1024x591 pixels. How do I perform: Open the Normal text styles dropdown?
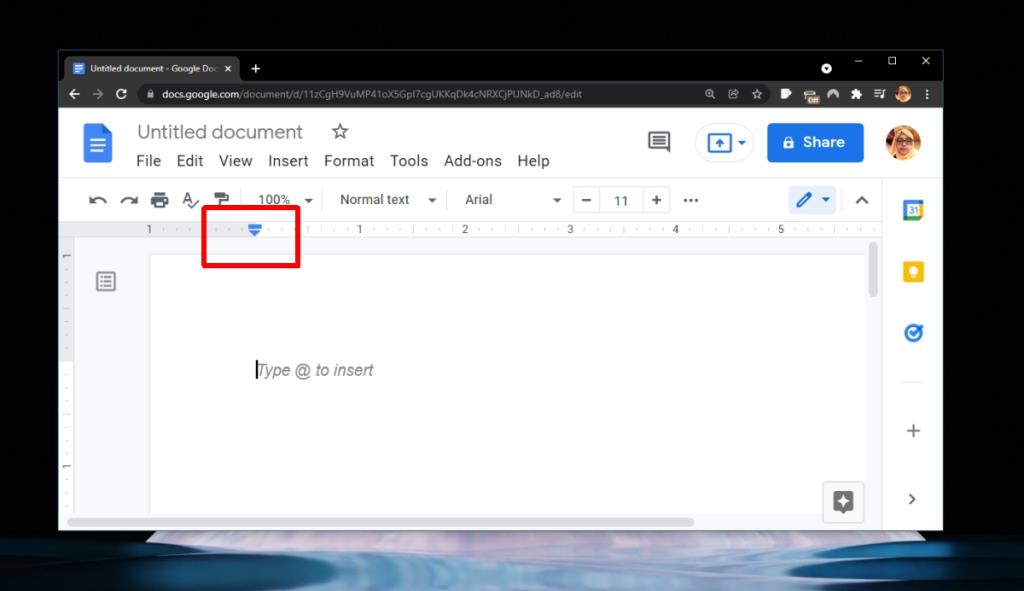tap(385, 200)
